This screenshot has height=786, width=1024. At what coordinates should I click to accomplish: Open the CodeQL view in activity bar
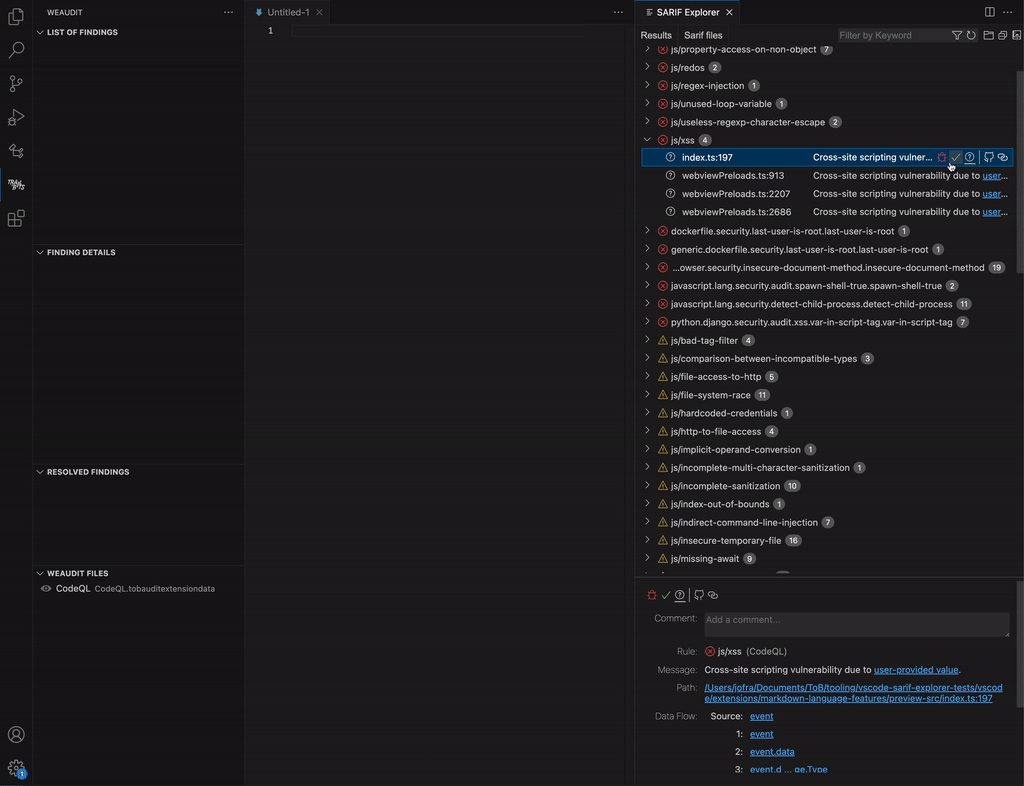coord(16,151)
